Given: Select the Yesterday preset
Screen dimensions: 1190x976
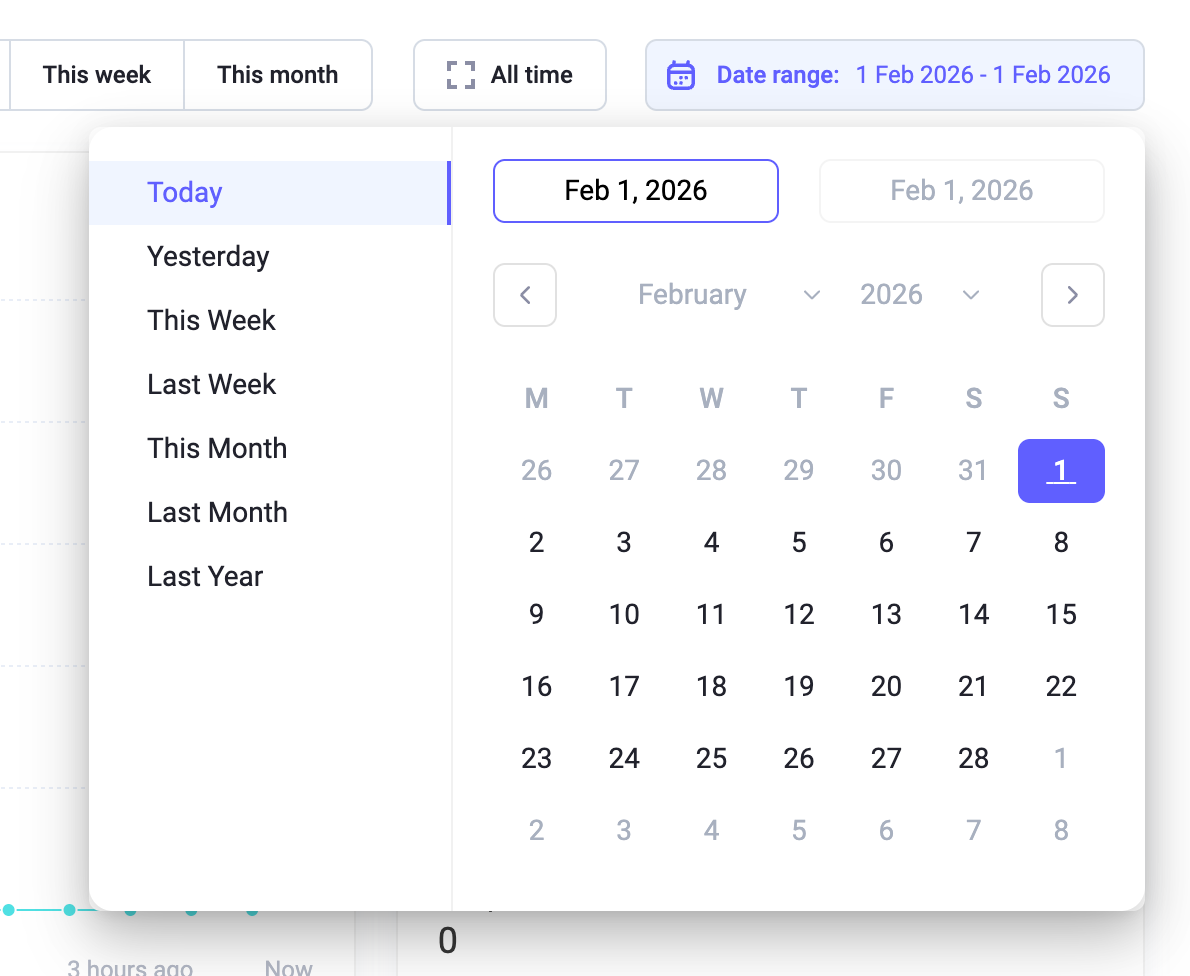Looking at the screenshot, I should [208, 257].
